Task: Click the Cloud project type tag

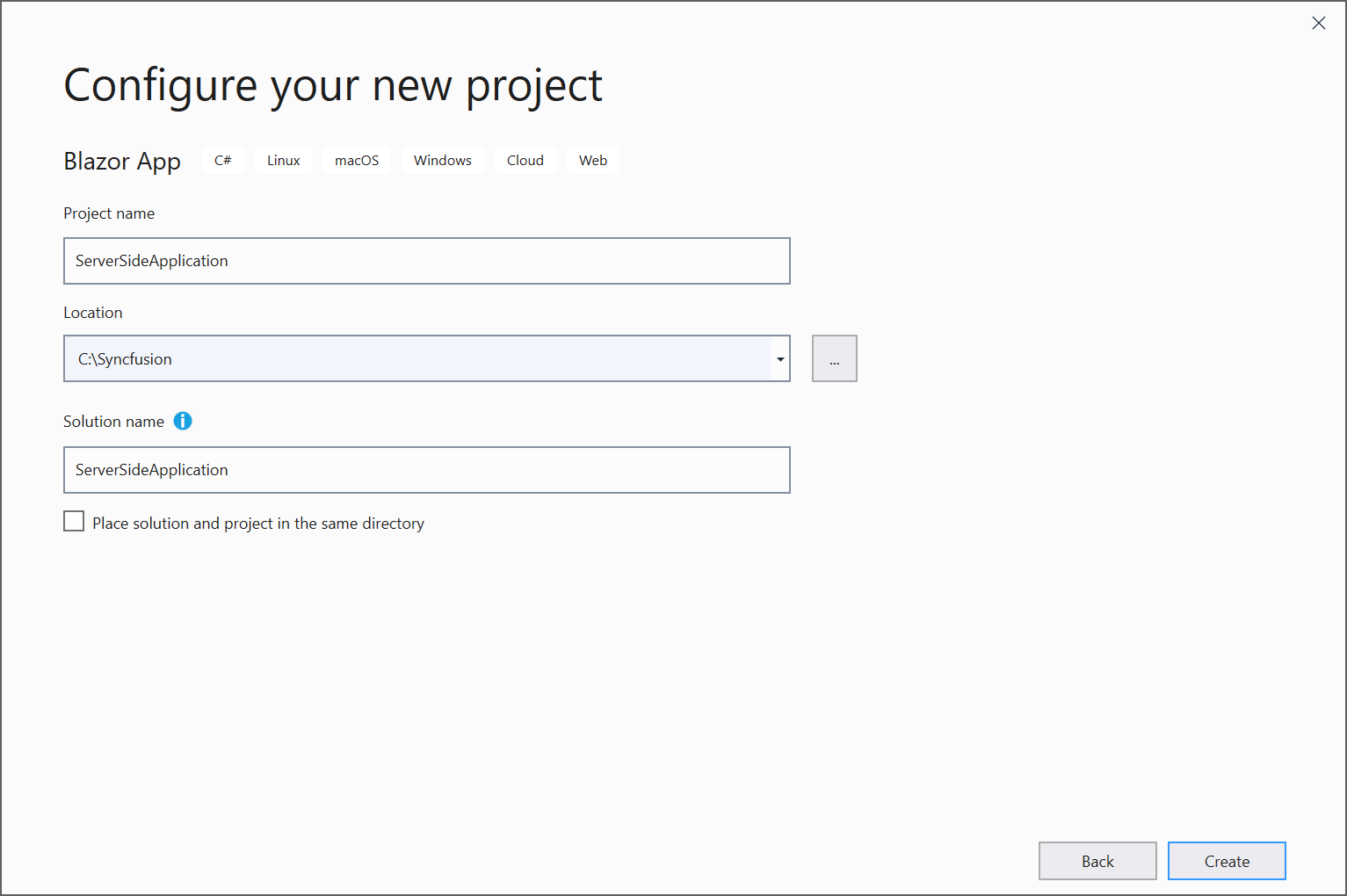Action: click(x=525, y=161)
